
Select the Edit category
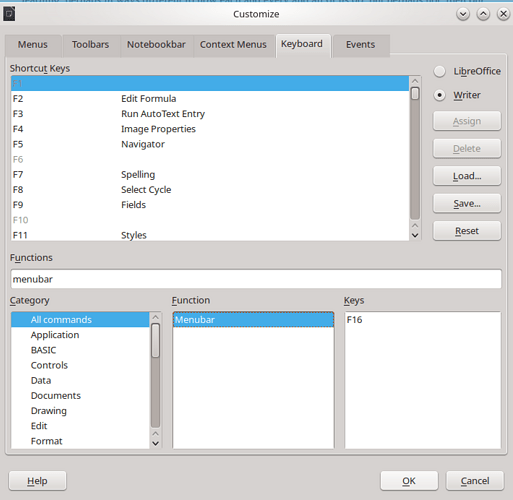click(80, 426)
